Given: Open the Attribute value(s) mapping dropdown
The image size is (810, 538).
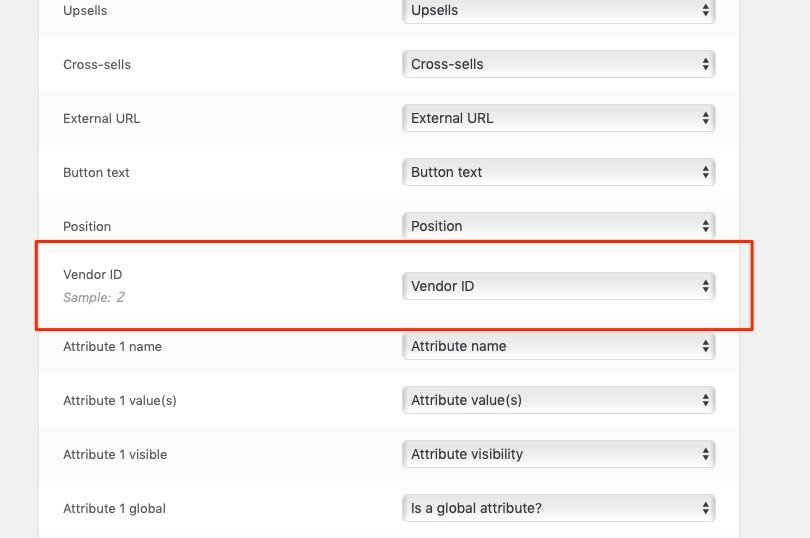Looking at the screenshot, I should click(558, 400).
